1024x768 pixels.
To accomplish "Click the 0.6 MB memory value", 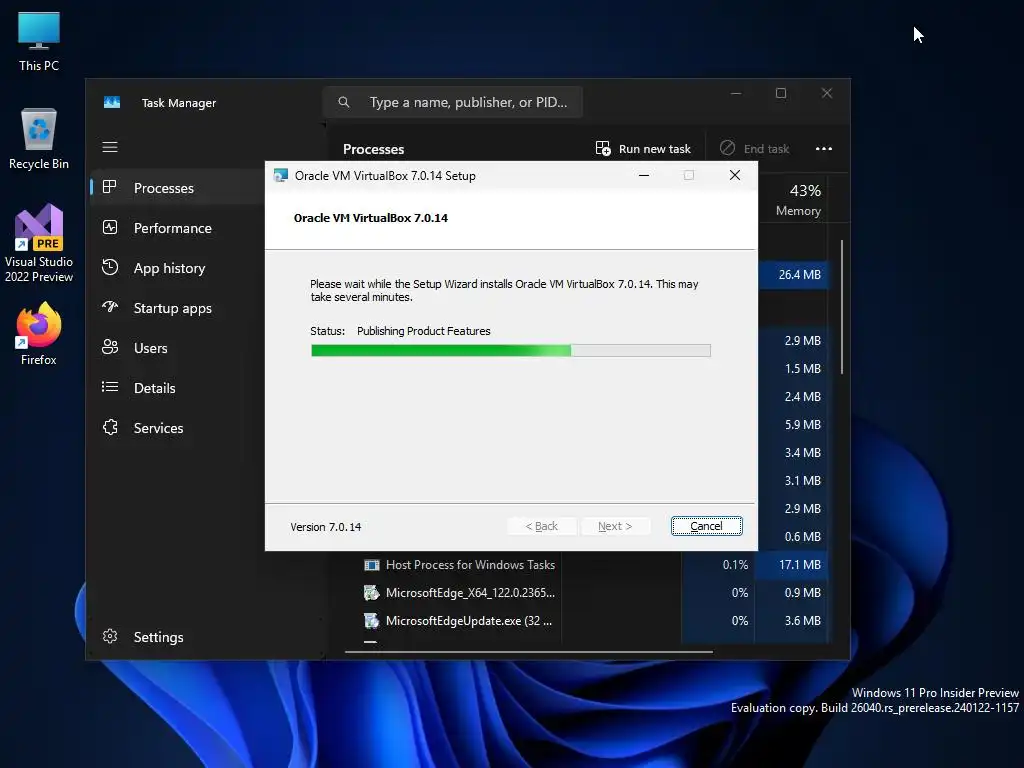I will point(803,537).
